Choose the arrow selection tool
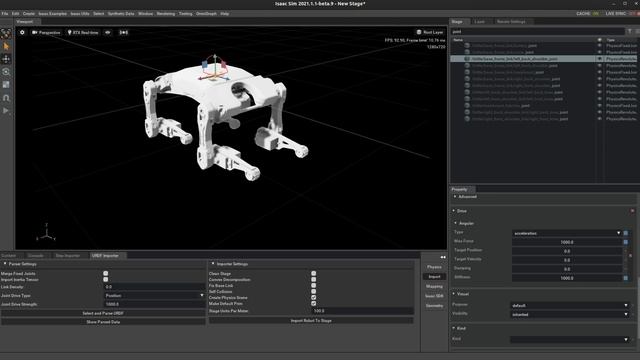 pos(6,46)
